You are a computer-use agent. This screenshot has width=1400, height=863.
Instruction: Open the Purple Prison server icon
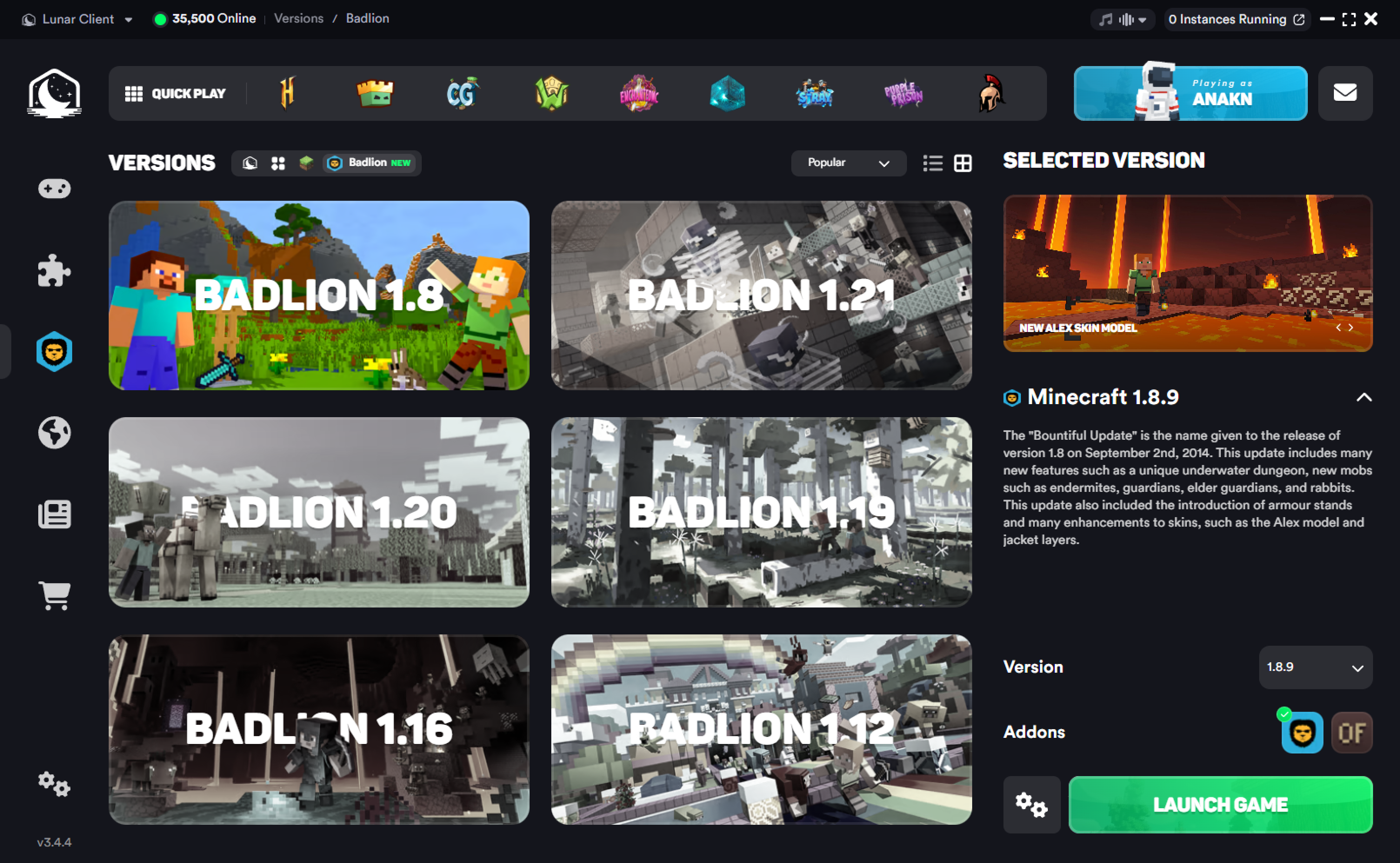tap(903, 94)
